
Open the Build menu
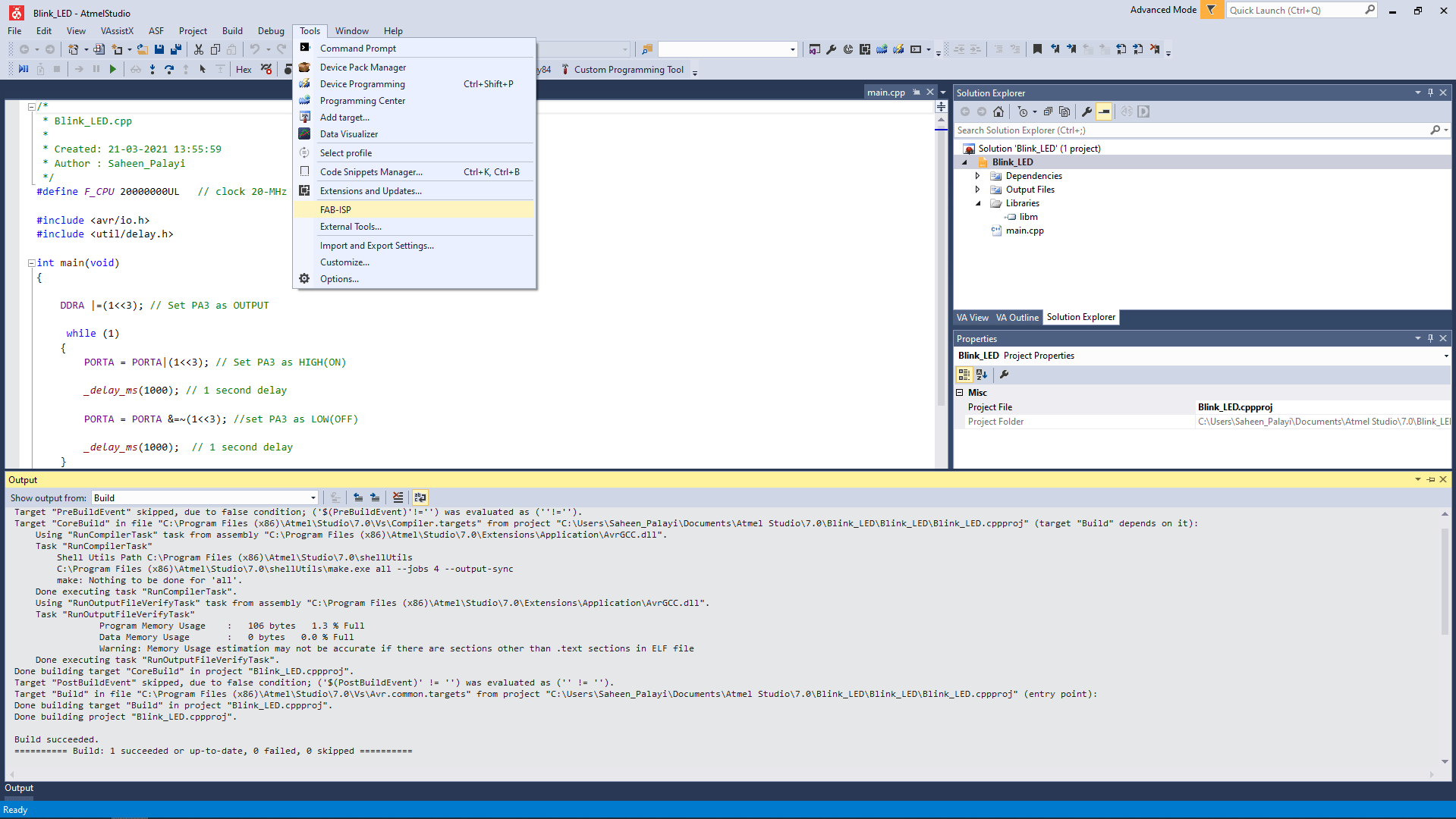pos(232,31)
